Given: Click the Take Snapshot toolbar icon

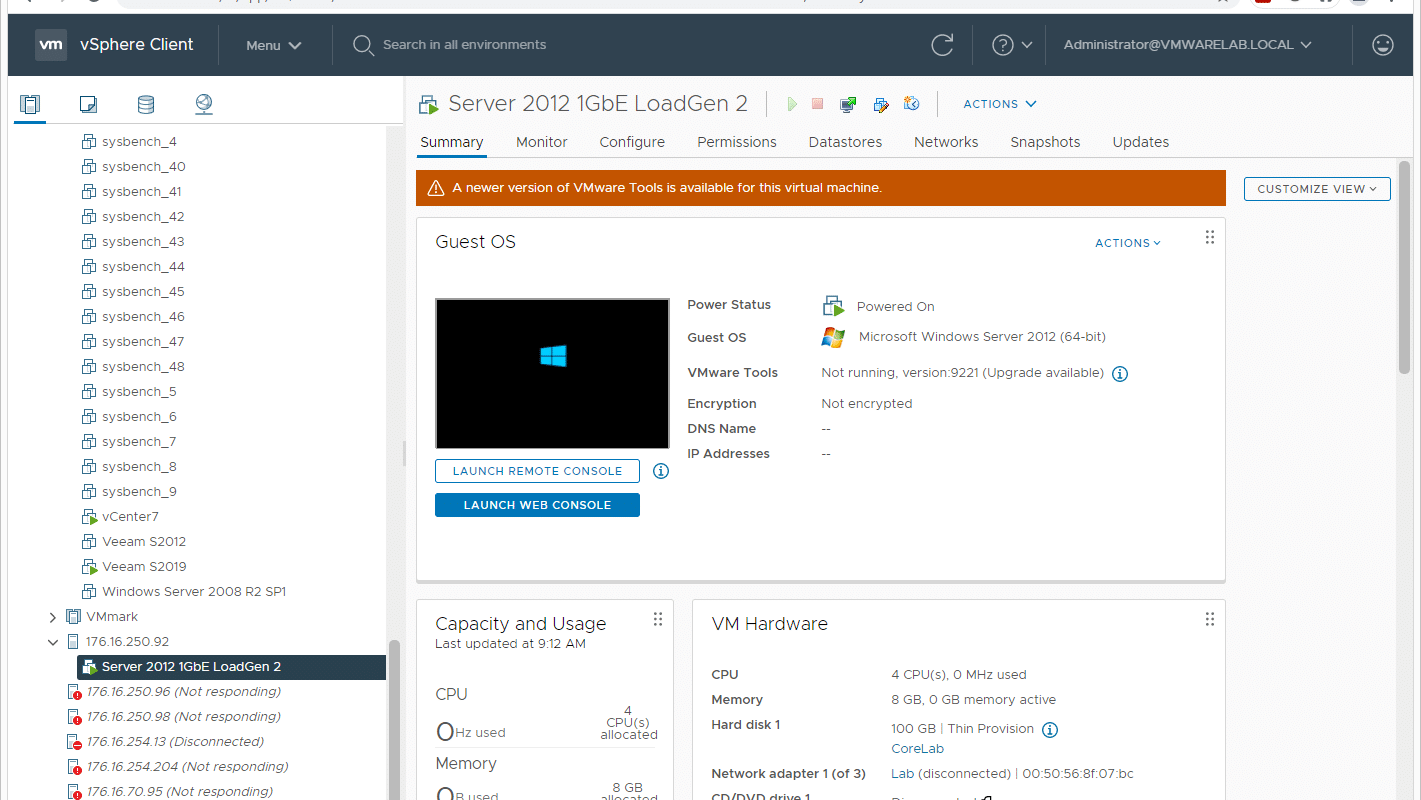Looking at the screenshot, I should [911, 104].
